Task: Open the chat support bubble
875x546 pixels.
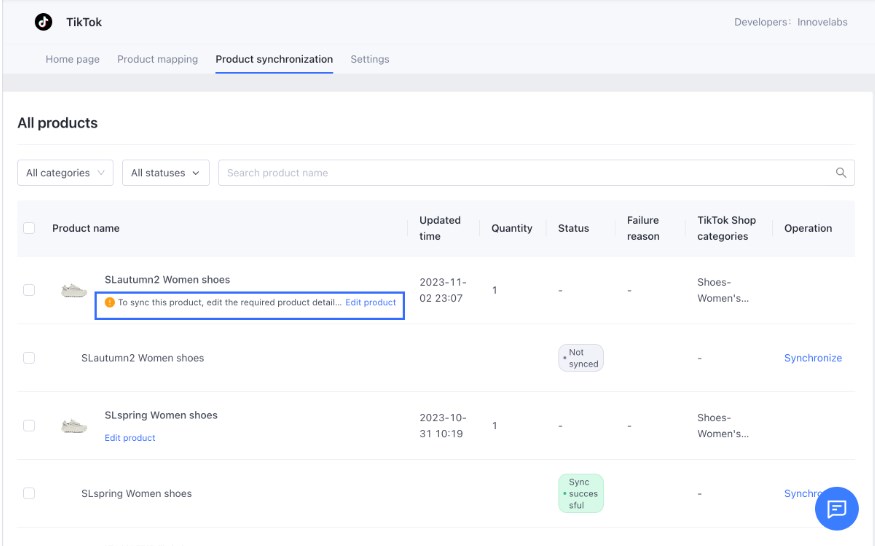Action: coord(837,509)
